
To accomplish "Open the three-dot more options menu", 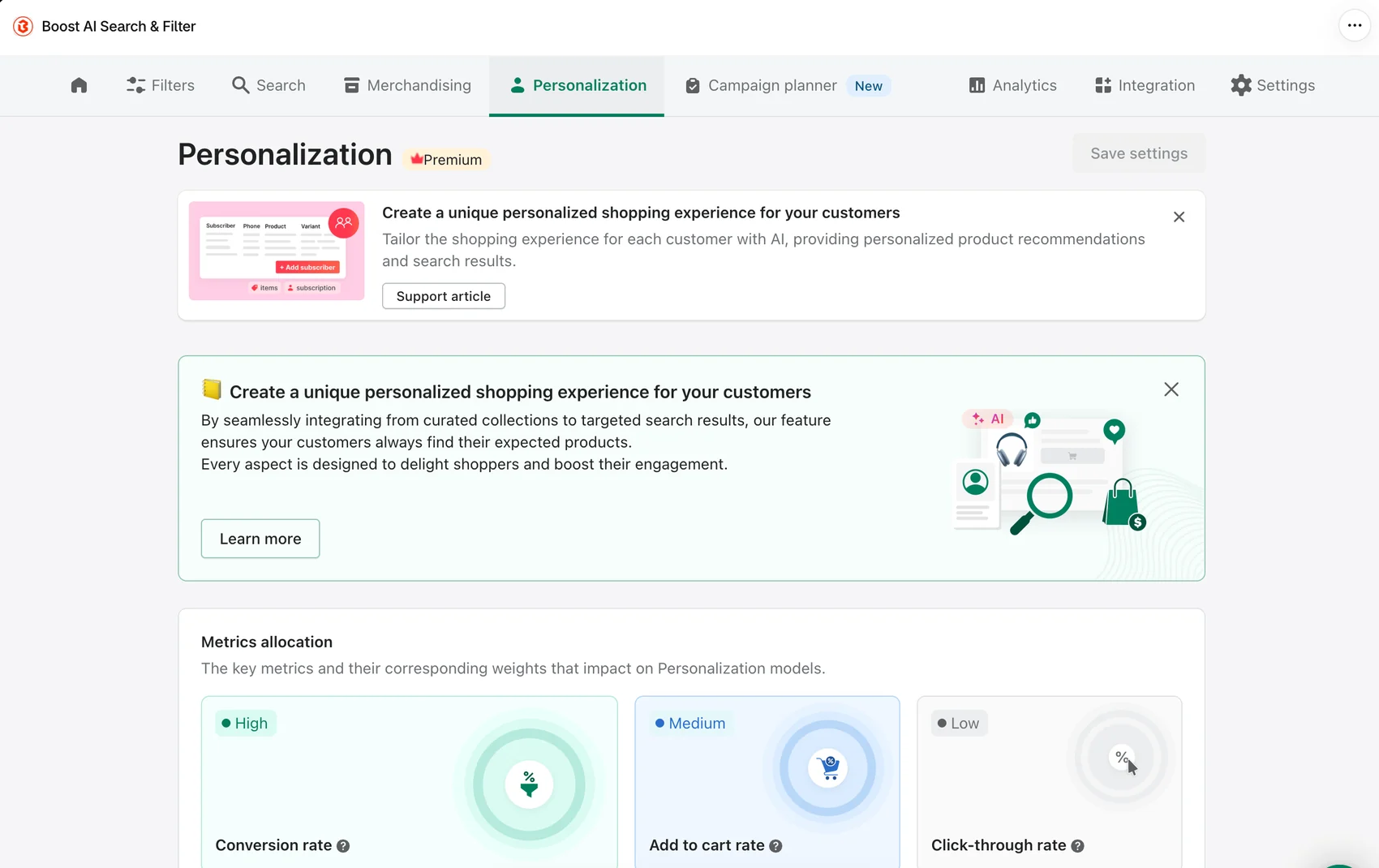I will click(1354, 25).
